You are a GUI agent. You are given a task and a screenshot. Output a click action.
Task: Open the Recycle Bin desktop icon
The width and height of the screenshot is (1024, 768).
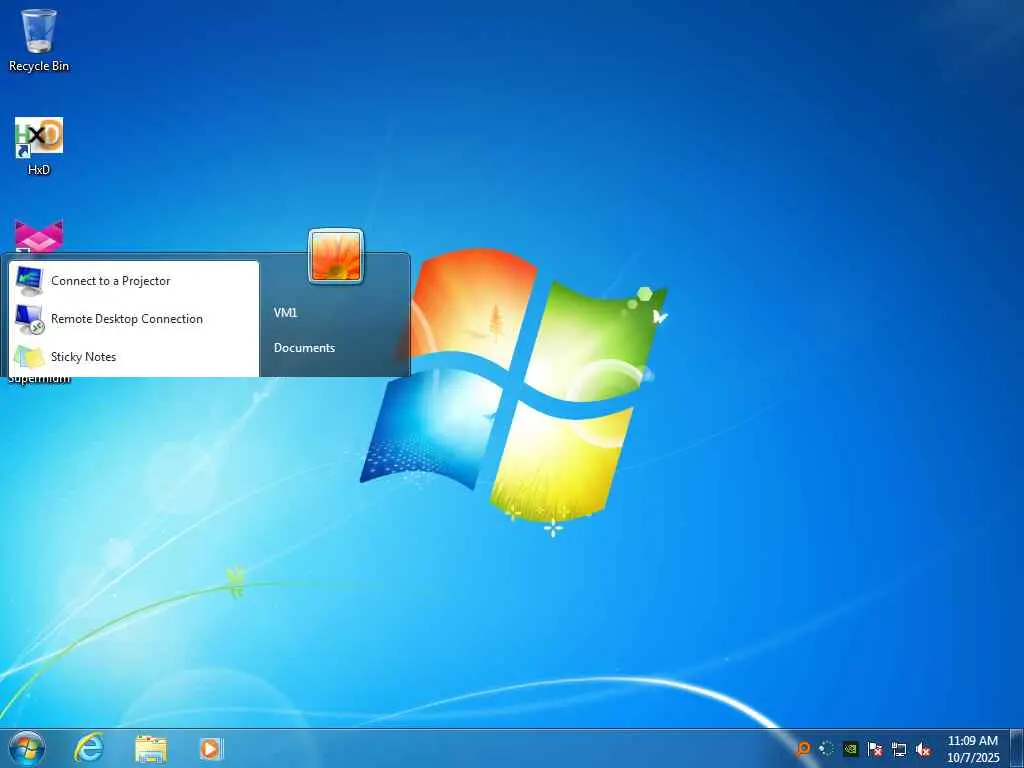39,39
